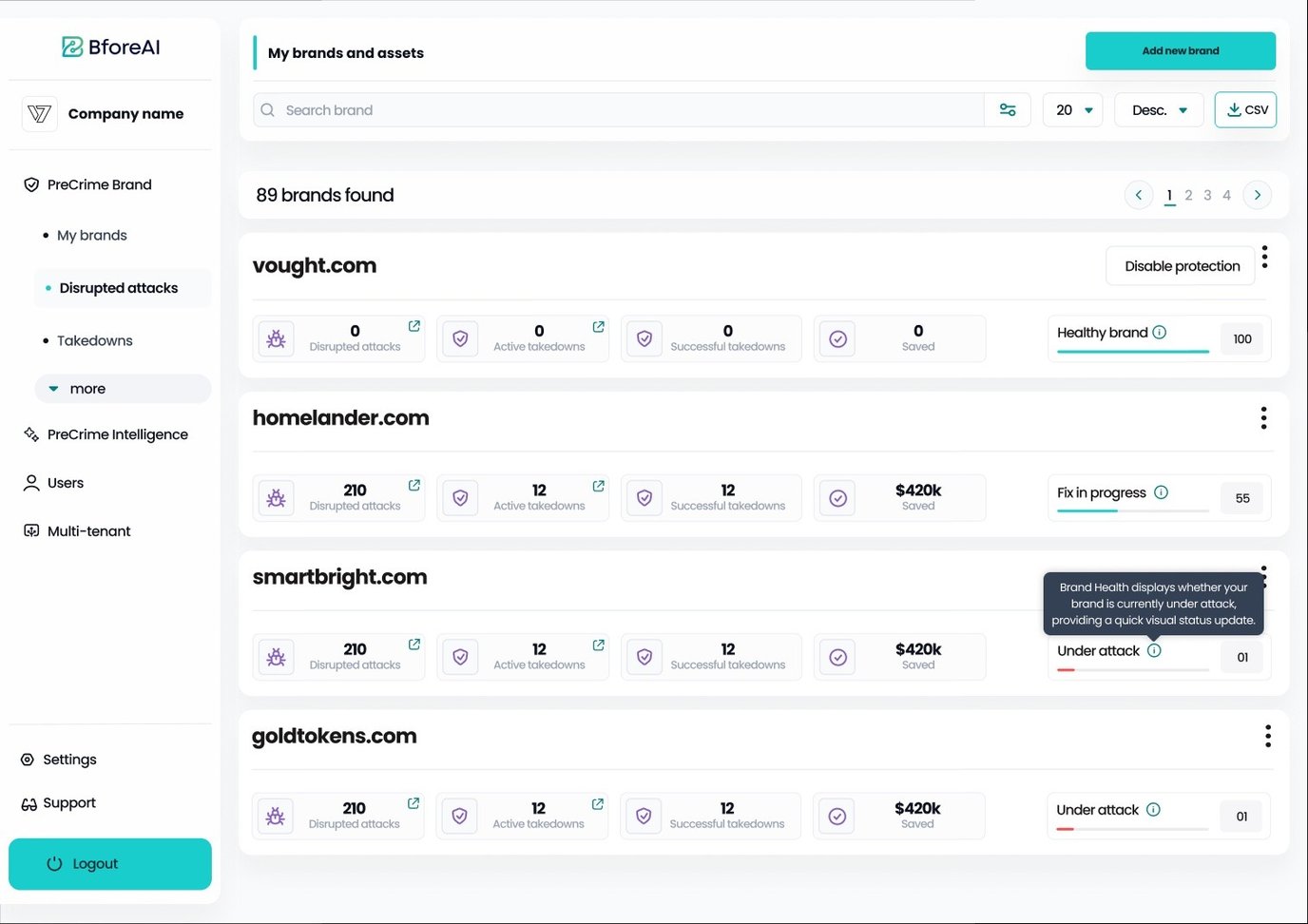Viewport: 1308px width, 924px height.
Task: Click the bug icon in homelander.com card
Action: pyautogui.click(x=277, y=498)
